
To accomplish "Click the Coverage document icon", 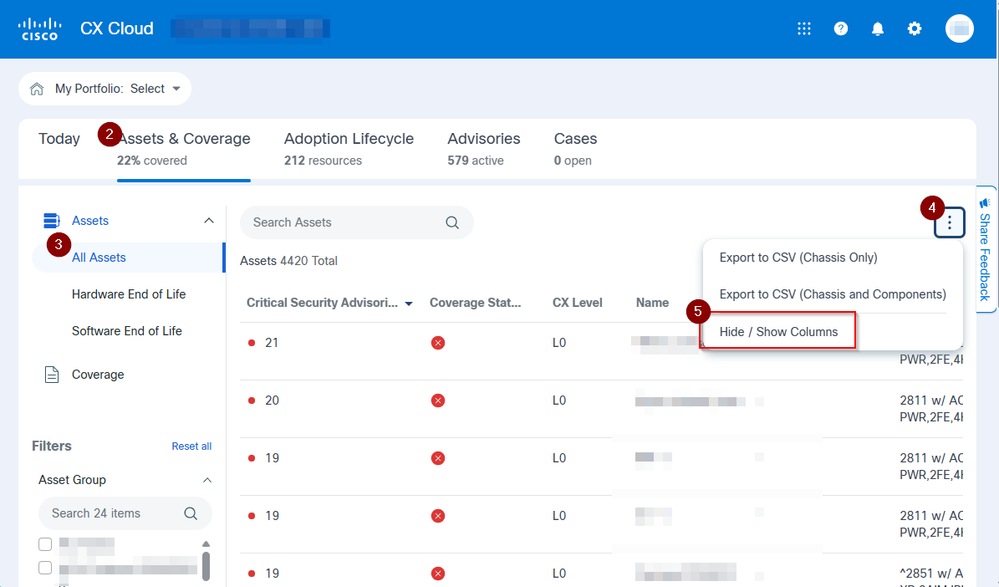I will 52,375.
